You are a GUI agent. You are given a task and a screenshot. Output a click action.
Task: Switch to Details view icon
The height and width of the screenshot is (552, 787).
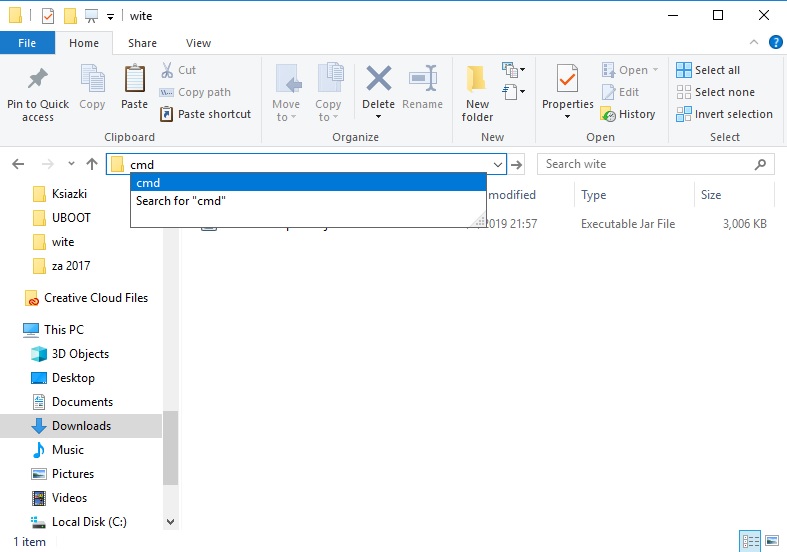tap(750, 541)
